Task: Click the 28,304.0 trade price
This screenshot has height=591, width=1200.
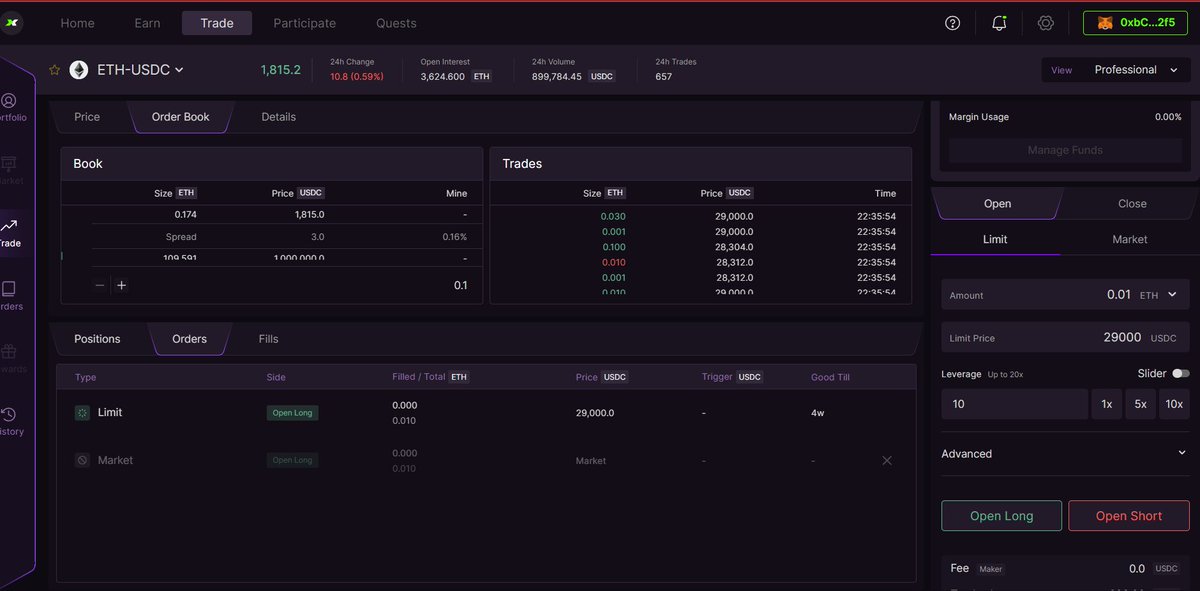Action: [735, 247]
